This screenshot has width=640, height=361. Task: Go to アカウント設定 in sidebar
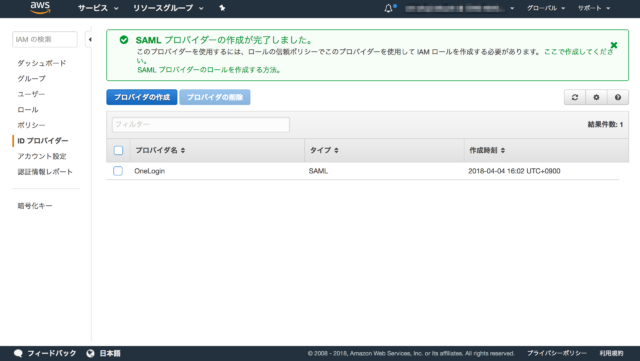tap(42, 156)
